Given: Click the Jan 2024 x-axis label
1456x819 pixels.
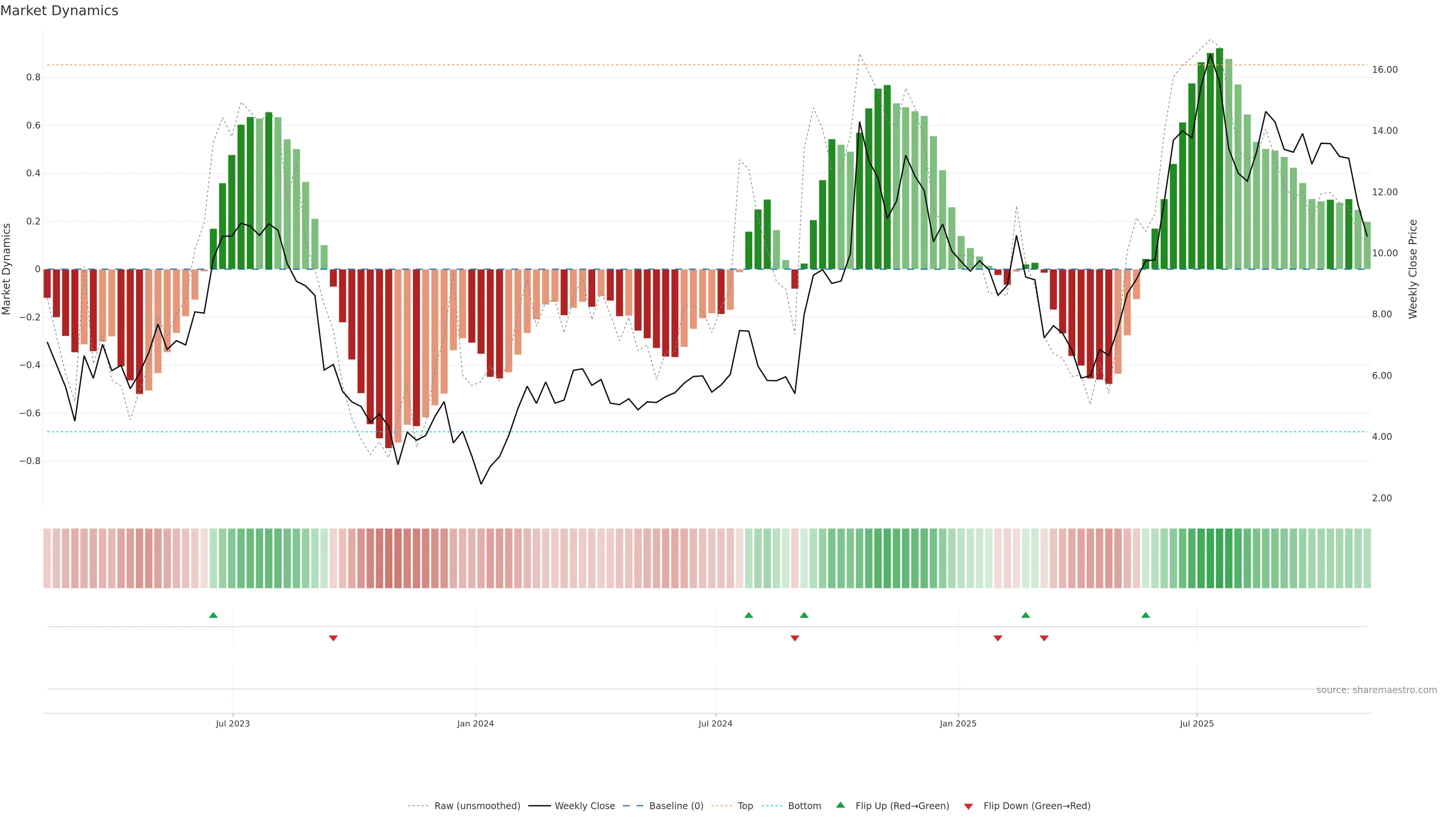Looking at the screenshot, I should coord(475,723).
